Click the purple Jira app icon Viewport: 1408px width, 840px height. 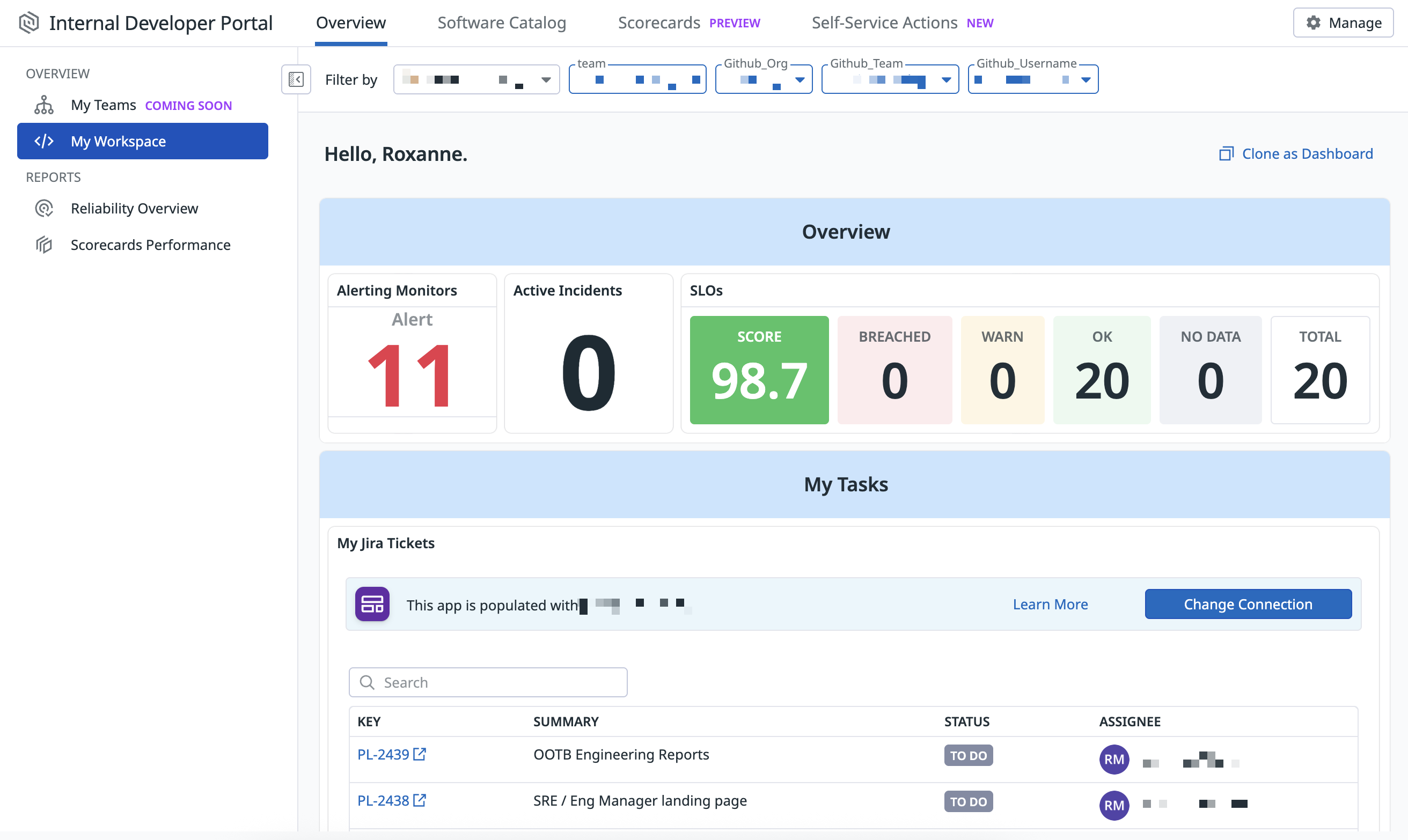pos(372,604)
